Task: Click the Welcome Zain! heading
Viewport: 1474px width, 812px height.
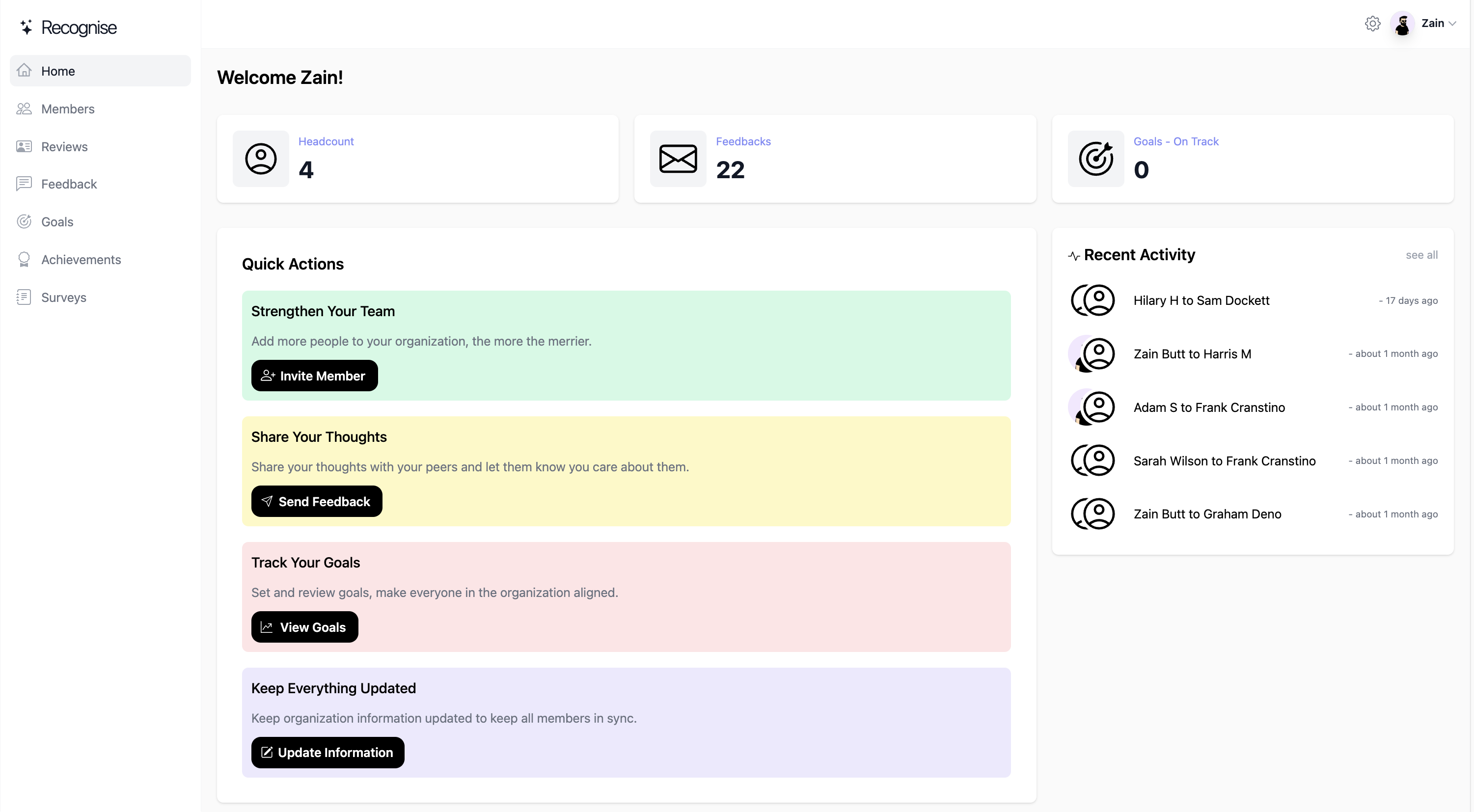Action: coord(280,77)
